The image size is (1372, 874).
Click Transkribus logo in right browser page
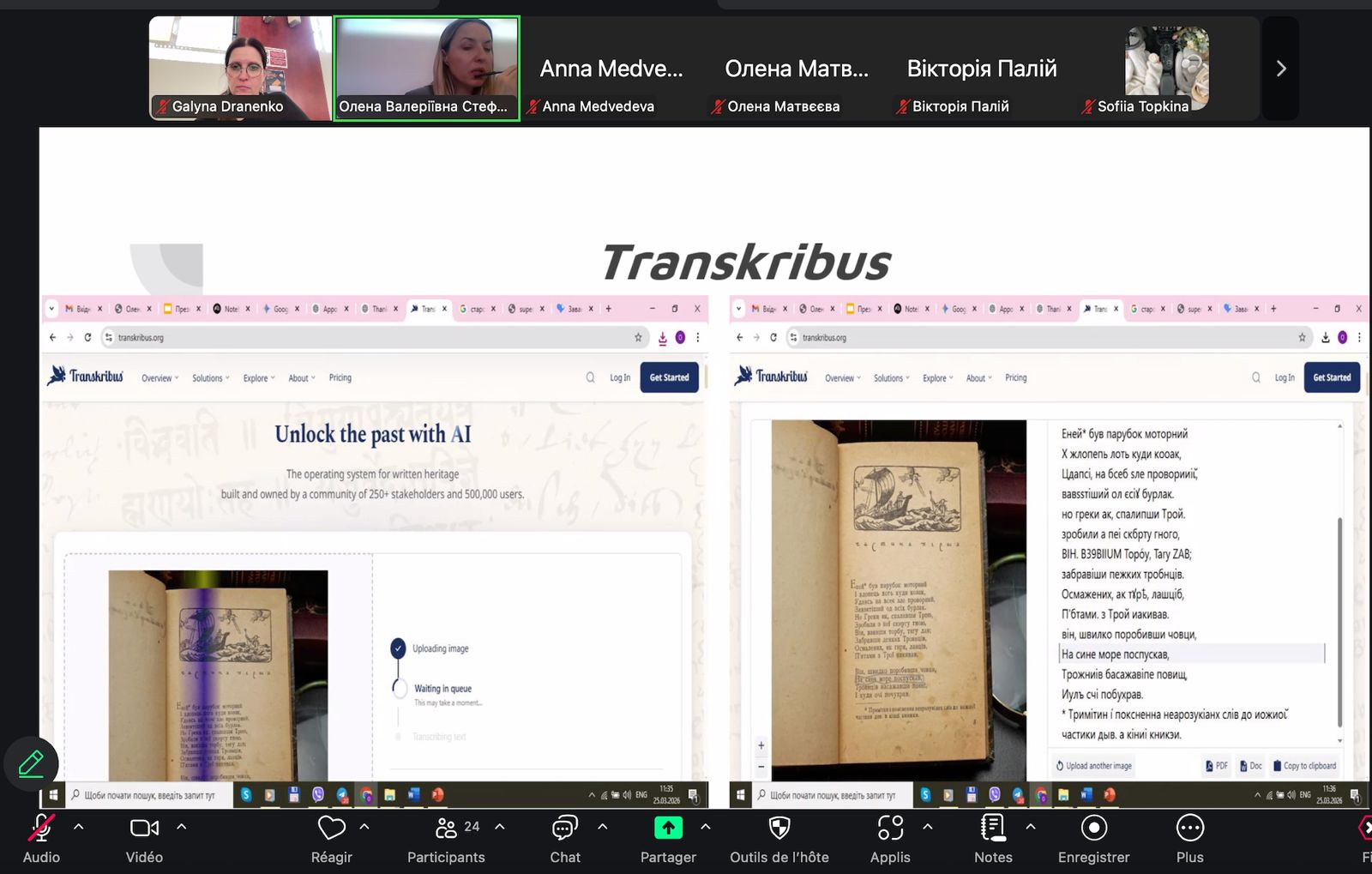[771, 376]
